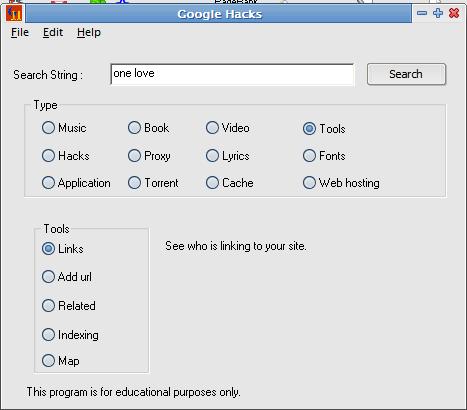This screenshot has width=467, height=410.
Task: Focus the Search String text field
Action: point(232,74)
